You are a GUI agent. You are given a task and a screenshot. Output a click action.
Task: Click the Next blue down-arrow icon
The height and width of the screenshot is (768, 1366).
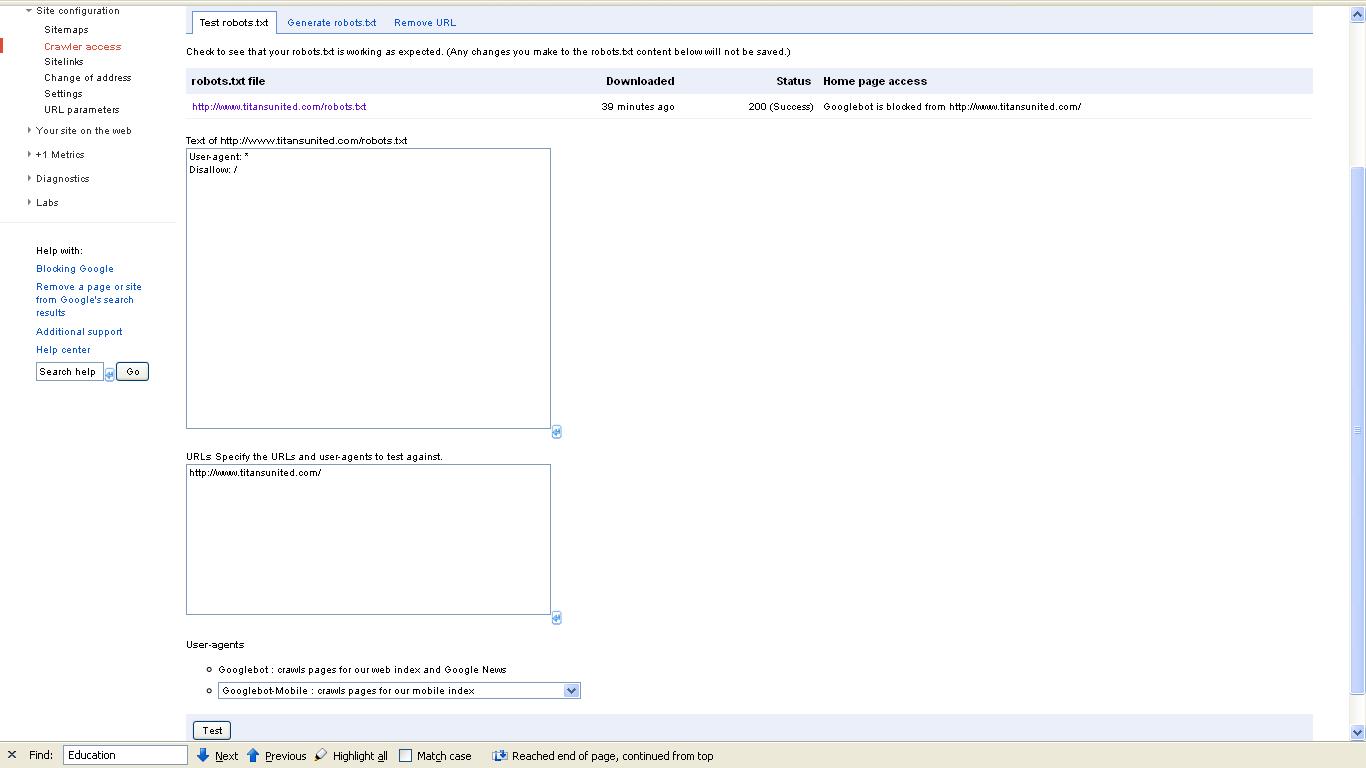tap(203, 756)
